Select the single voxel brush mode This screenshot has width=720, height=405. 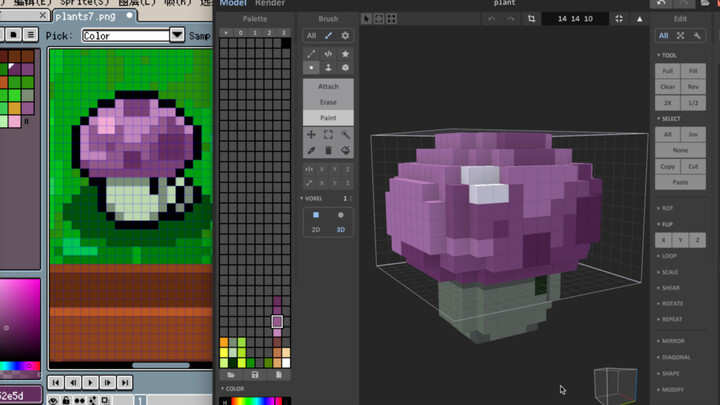click(311, 68)
